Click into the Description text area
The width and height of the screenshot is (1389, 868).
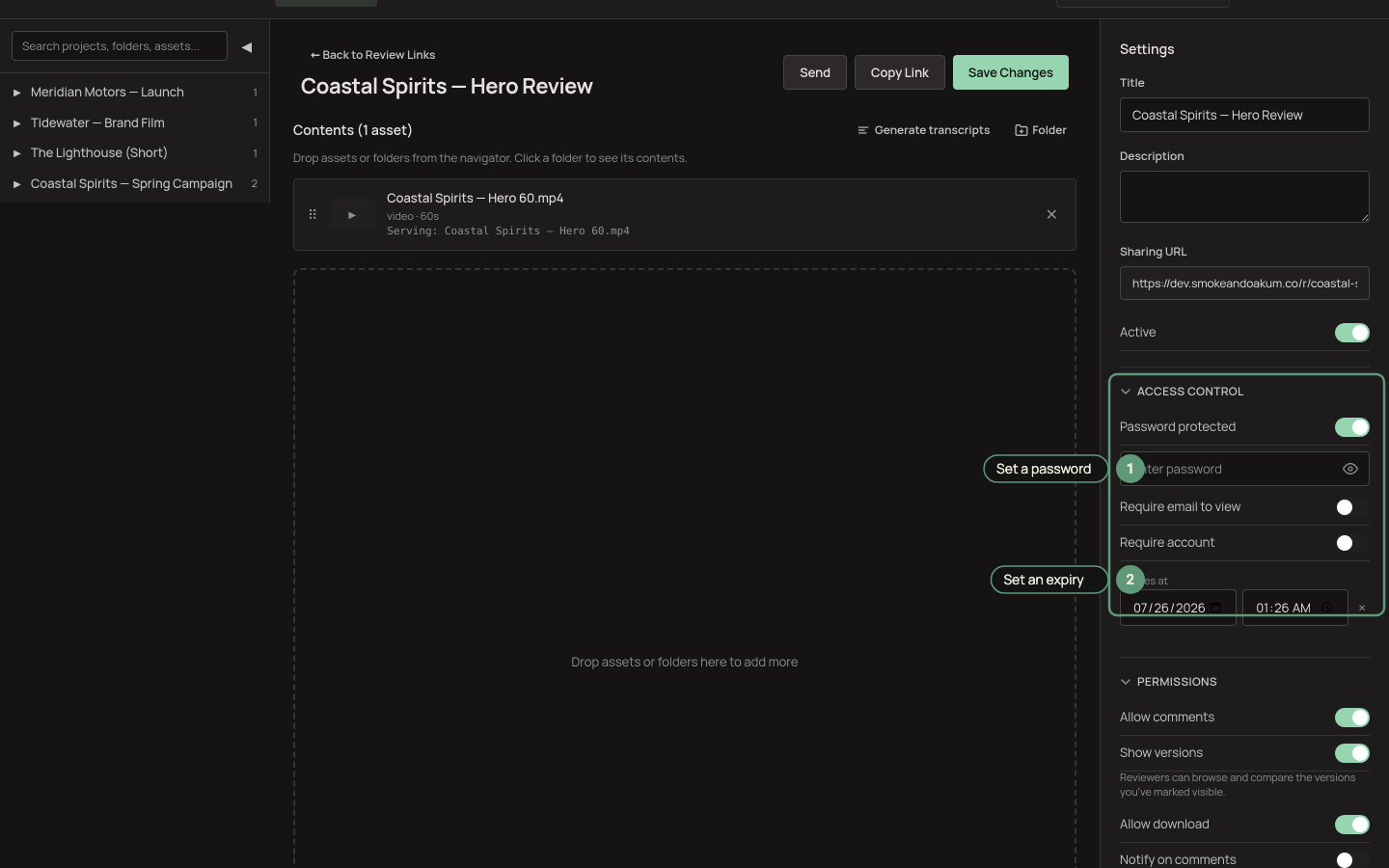coord(1244,197)
